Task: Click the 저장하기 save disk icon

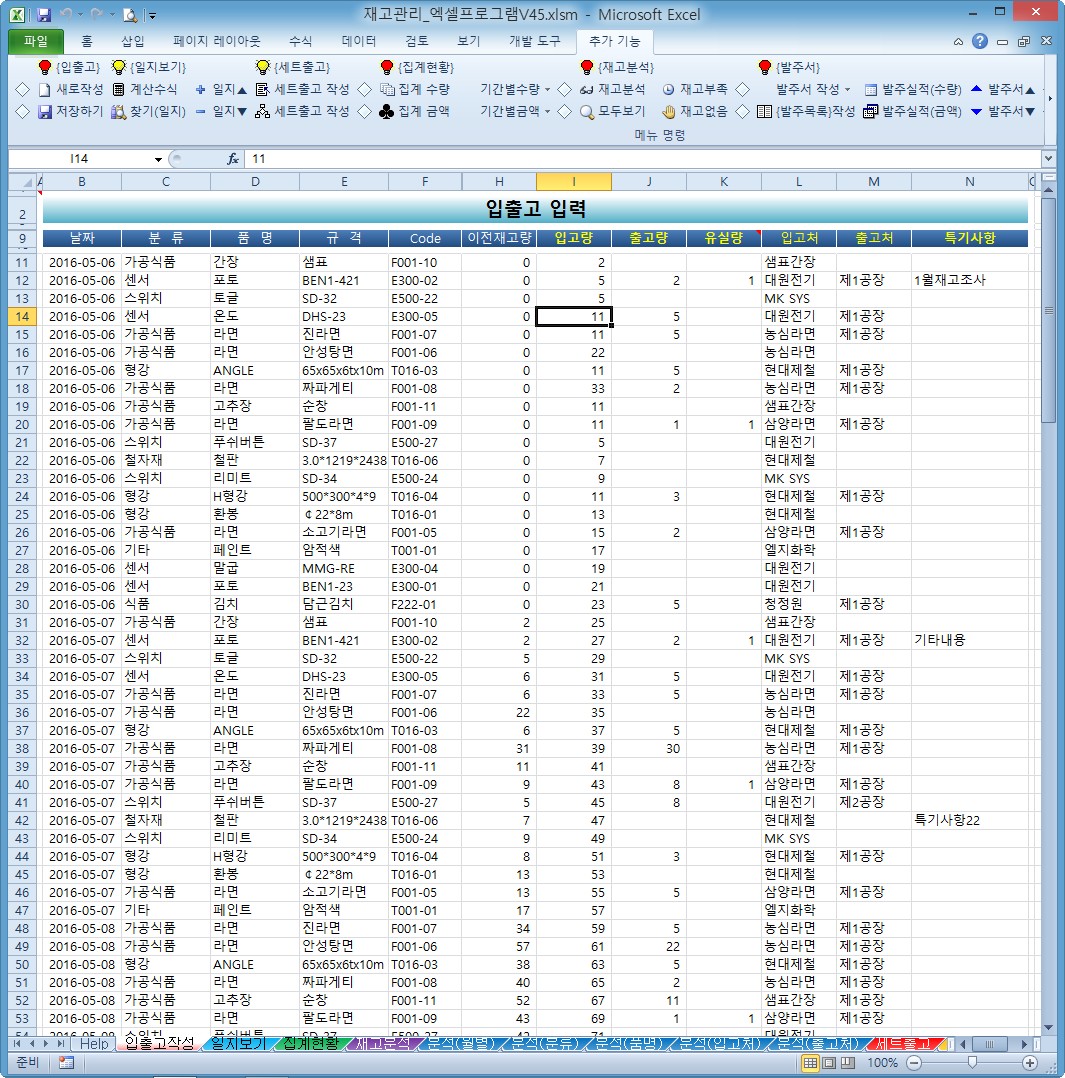Action: point(45,111)
